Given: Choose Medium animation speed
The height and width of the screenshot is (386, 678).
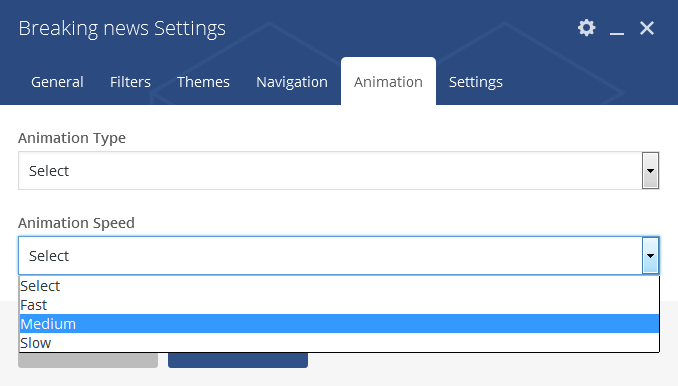Looking at the screenshot, I should [x=339, y=324].
